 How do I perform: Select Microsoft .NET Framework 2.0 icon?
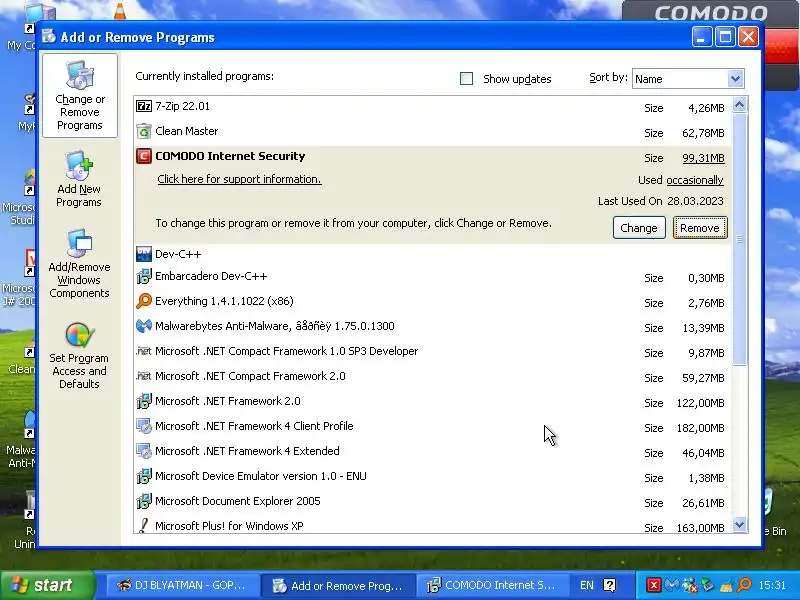point(144,401)
